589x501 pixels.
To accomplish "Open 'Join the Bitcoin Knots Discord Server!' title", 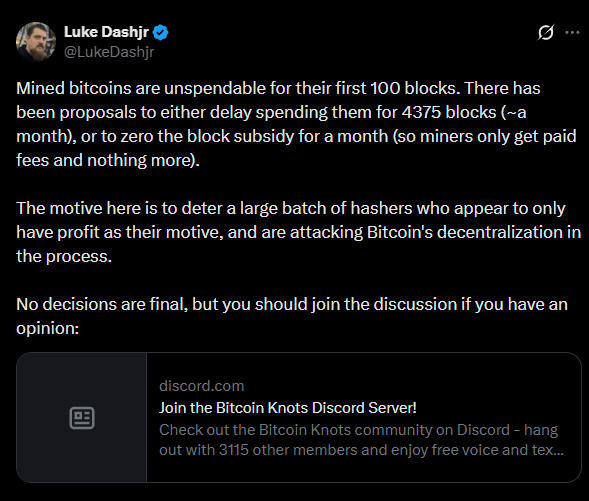I will pos(288,408).
